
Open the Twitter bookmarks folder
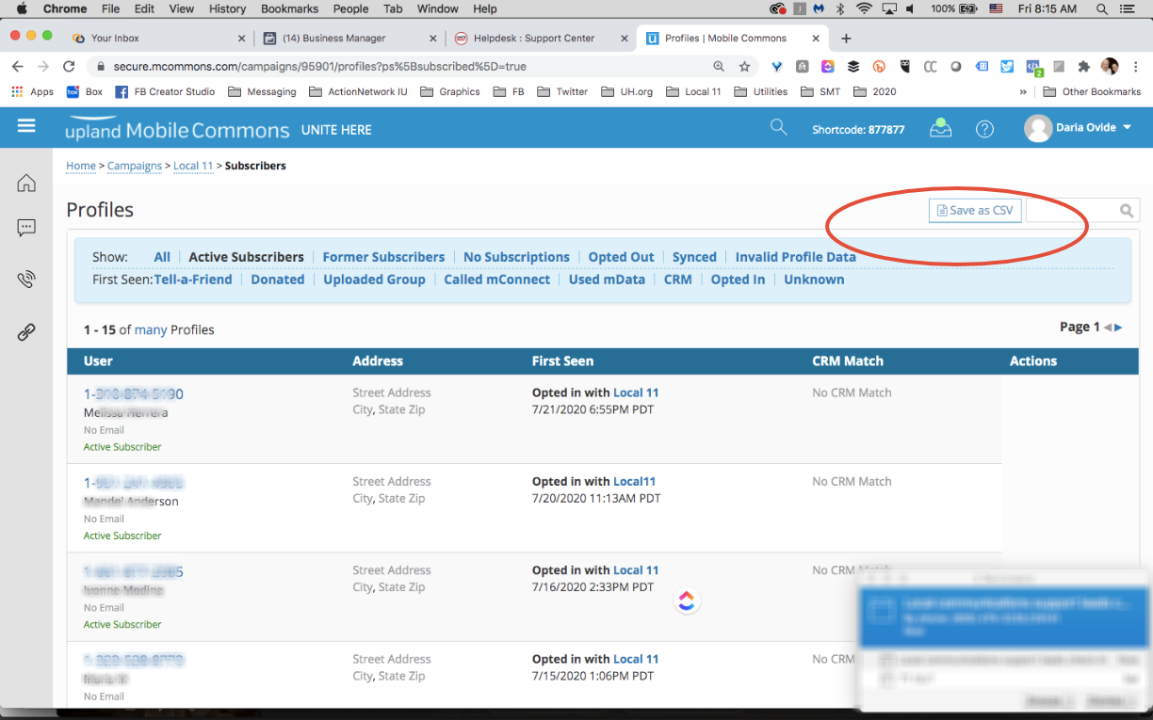pos(563,92)
